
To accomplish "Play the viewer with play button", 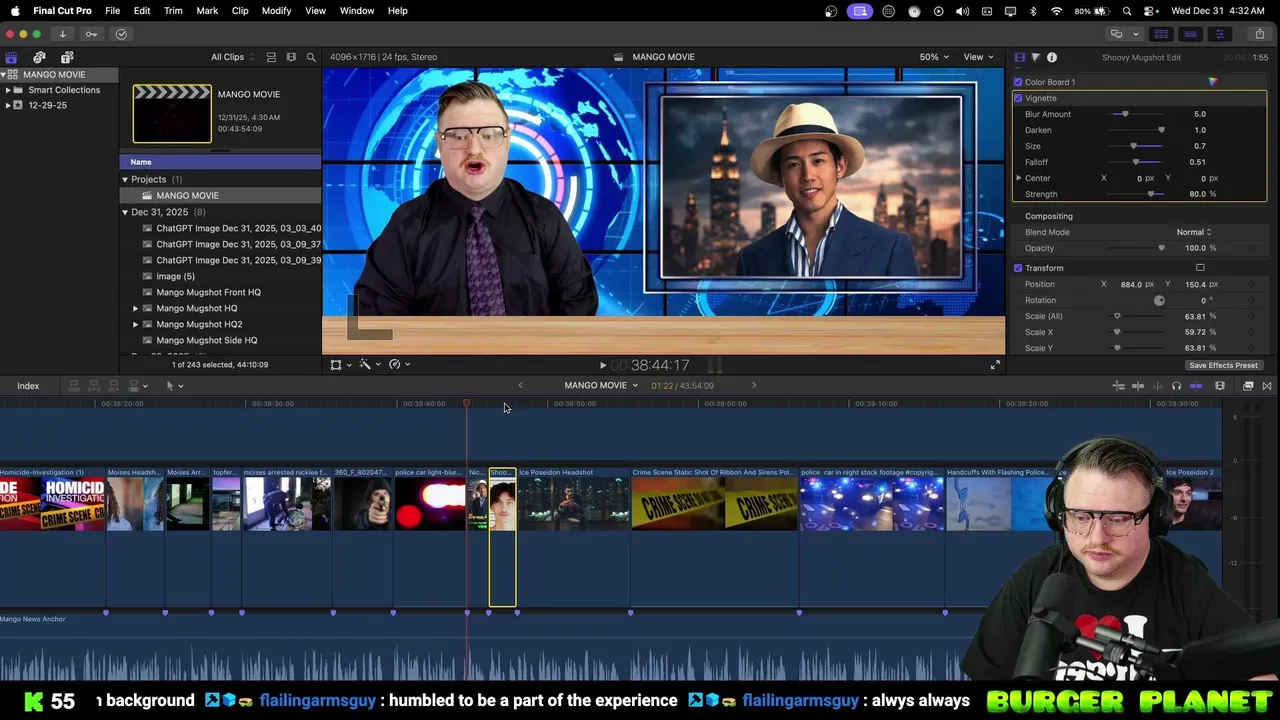I will [x=602, y=365].
